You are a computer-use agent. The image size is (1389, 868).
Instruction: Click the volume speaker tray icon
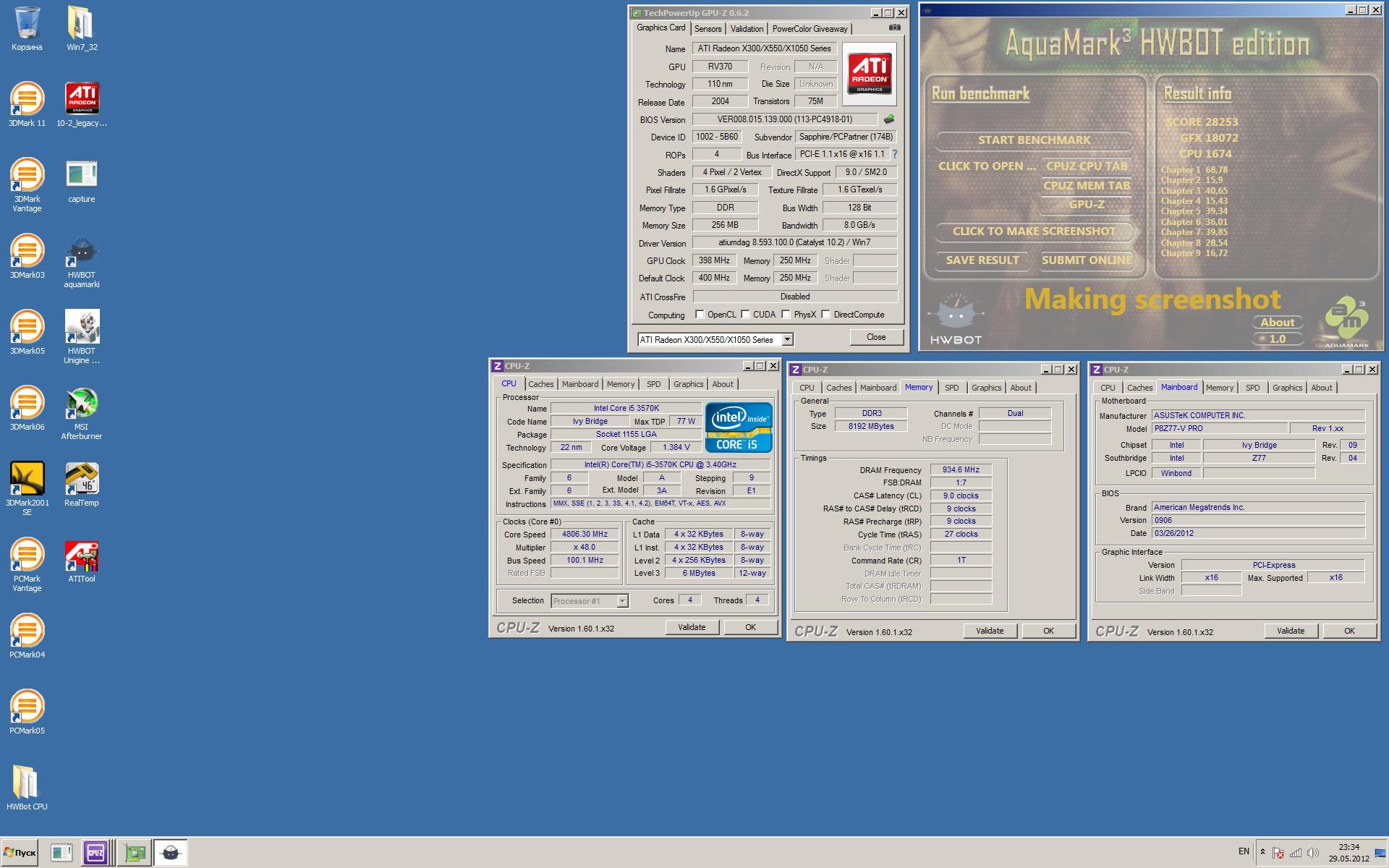pyautogui.click(x=1312, y=853)
